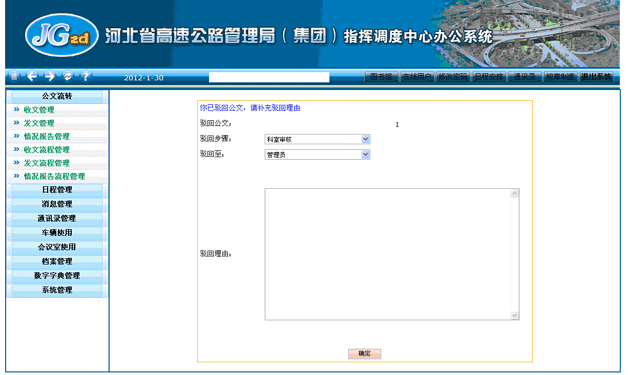Viewport: 628px width, 375px height.
Task: Open the 发文流程管理 link
Action: click(x=46, y=163)
